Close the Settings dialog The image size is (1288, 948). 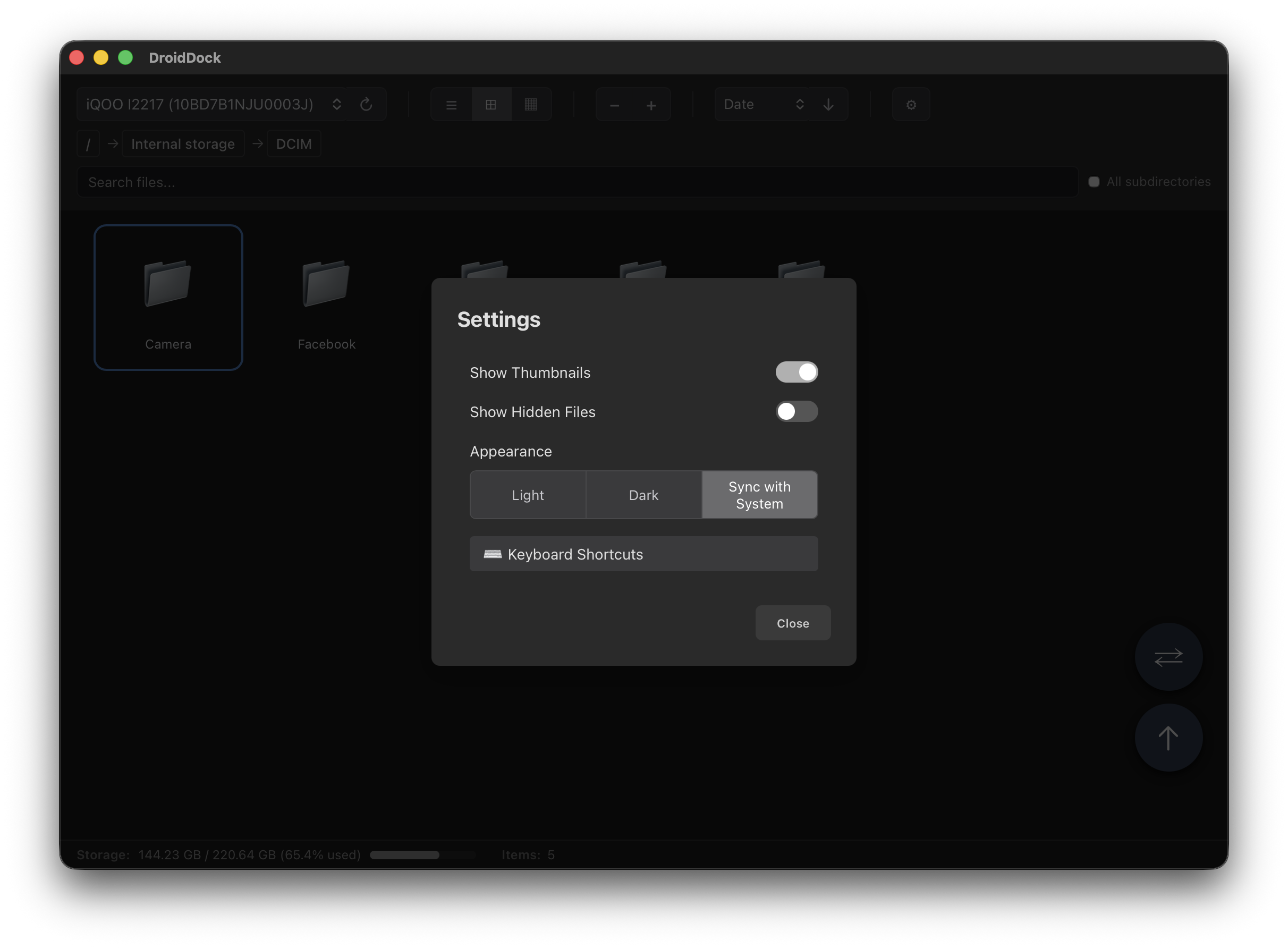(x=793, y=623)
